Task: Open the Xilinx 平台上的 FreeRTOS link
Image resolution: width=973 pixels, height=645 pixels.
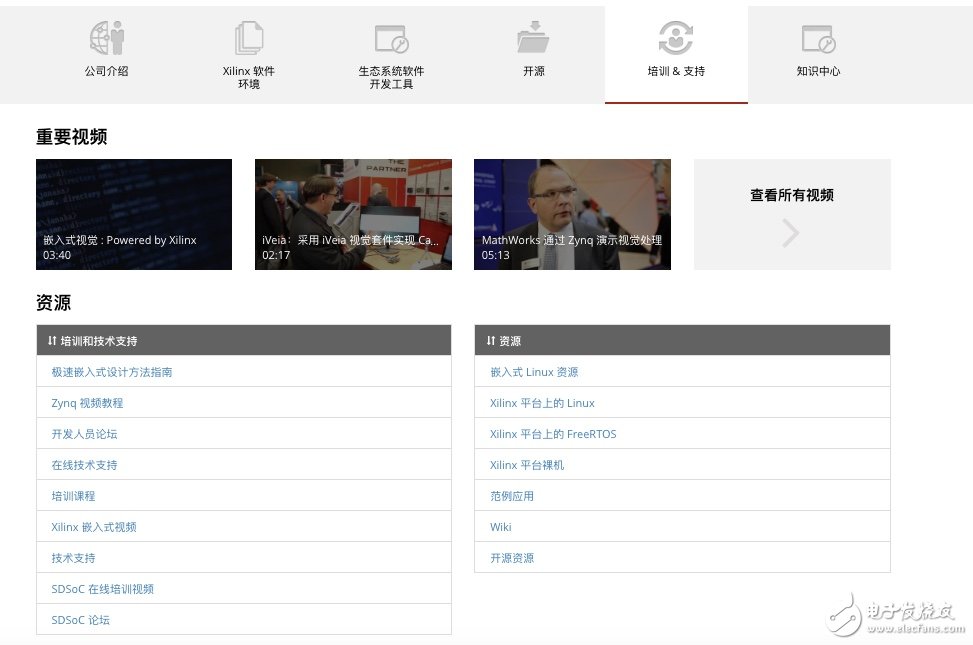Action: pos(554,434)
